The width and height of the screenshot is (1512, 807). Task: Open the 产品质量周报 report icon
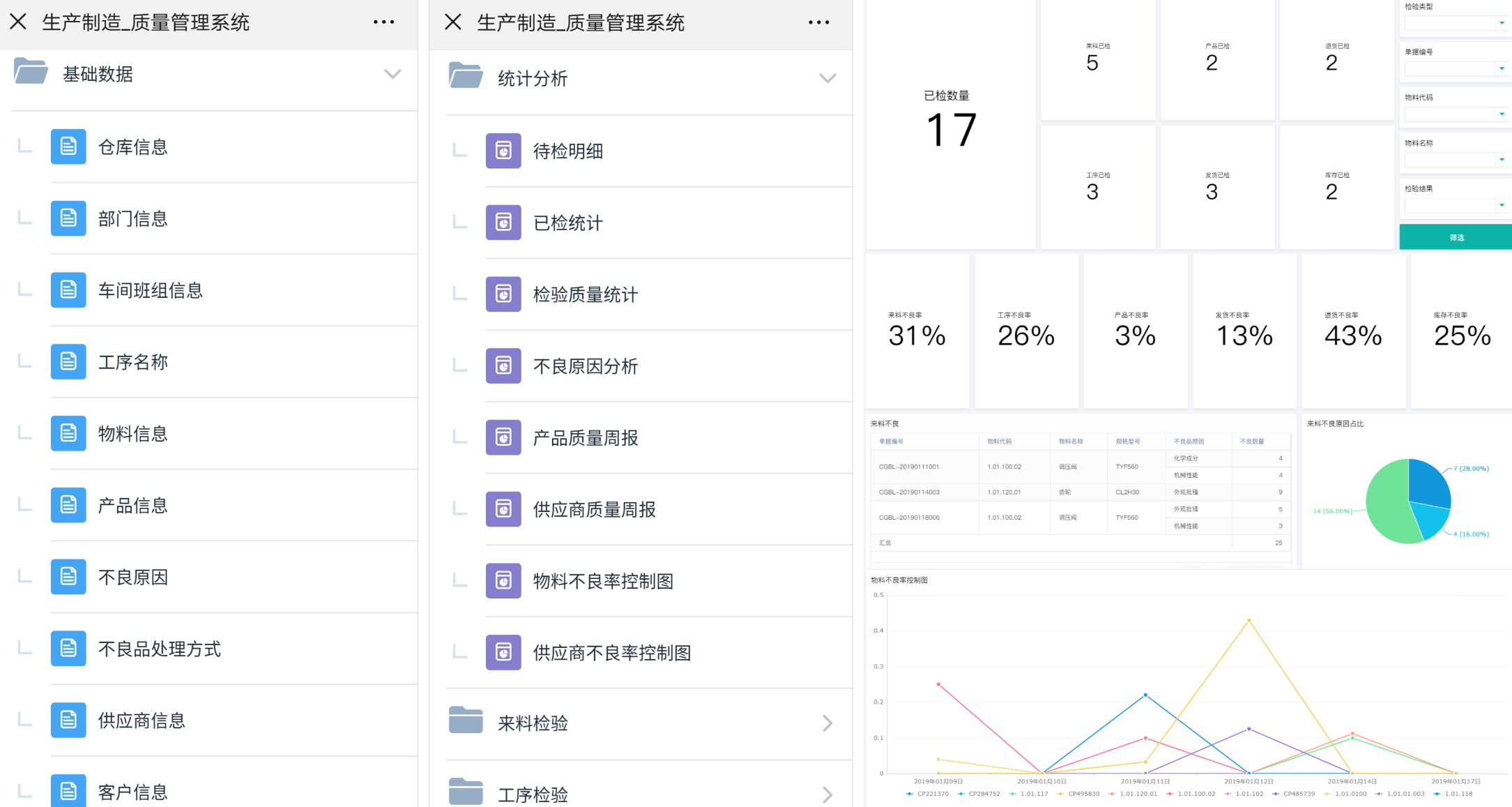coord(503,437)
